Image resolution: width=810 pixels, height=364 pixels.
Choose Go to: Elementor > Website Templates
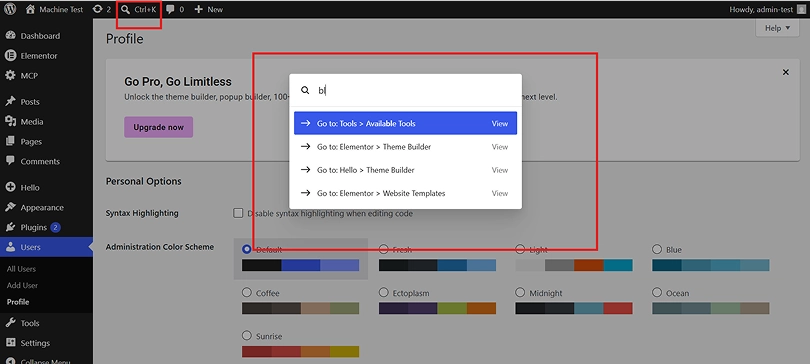[406, 193]
